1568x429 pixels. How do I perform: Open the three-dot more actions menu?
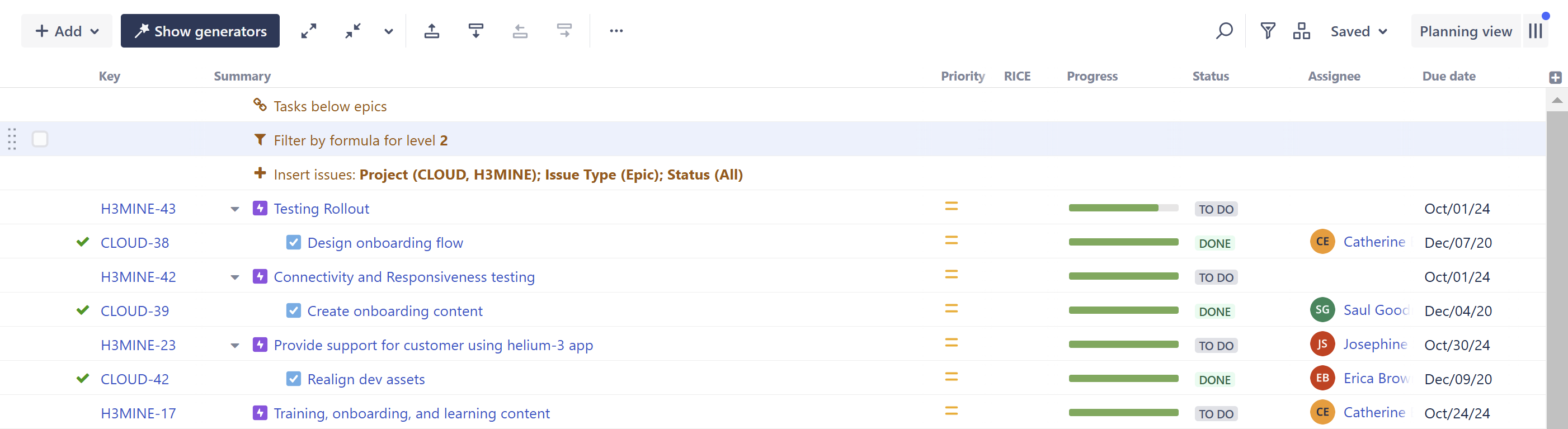[616, 31]
